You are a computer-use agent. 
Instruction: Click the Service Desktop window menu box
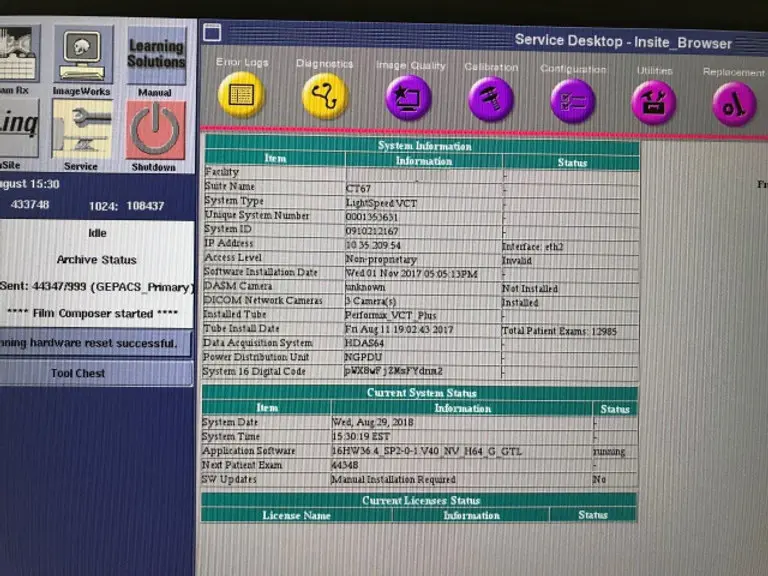pyautogui.click(x=212, y=33)
